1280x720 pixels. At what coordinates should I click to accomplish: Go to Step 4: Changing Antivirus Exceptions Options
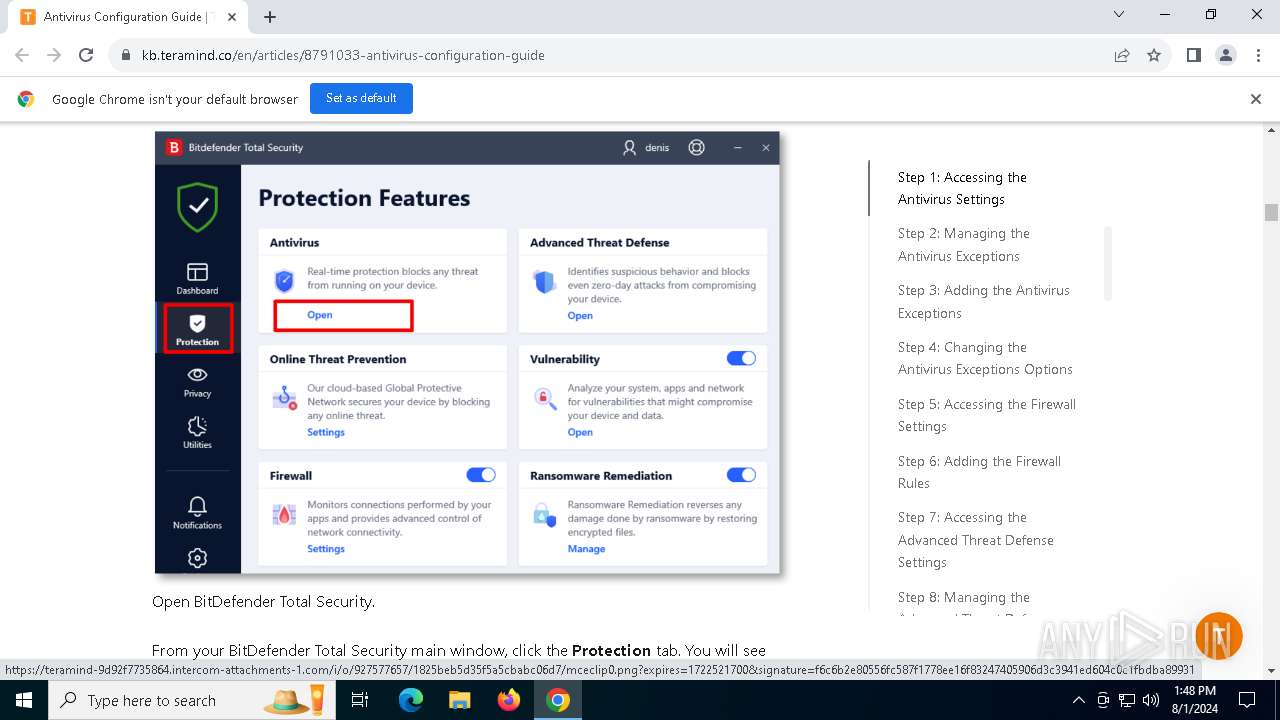(985, 358)
